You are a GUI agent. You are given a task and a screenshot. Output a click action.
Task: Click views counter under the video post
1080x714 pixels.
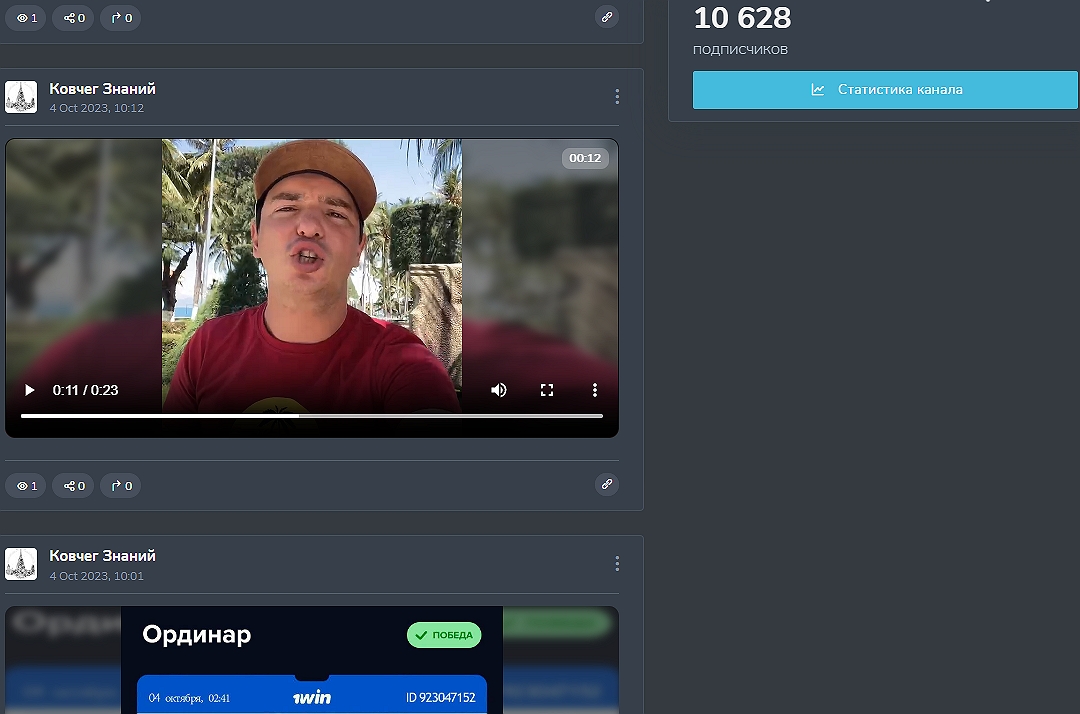click(26, 486)
